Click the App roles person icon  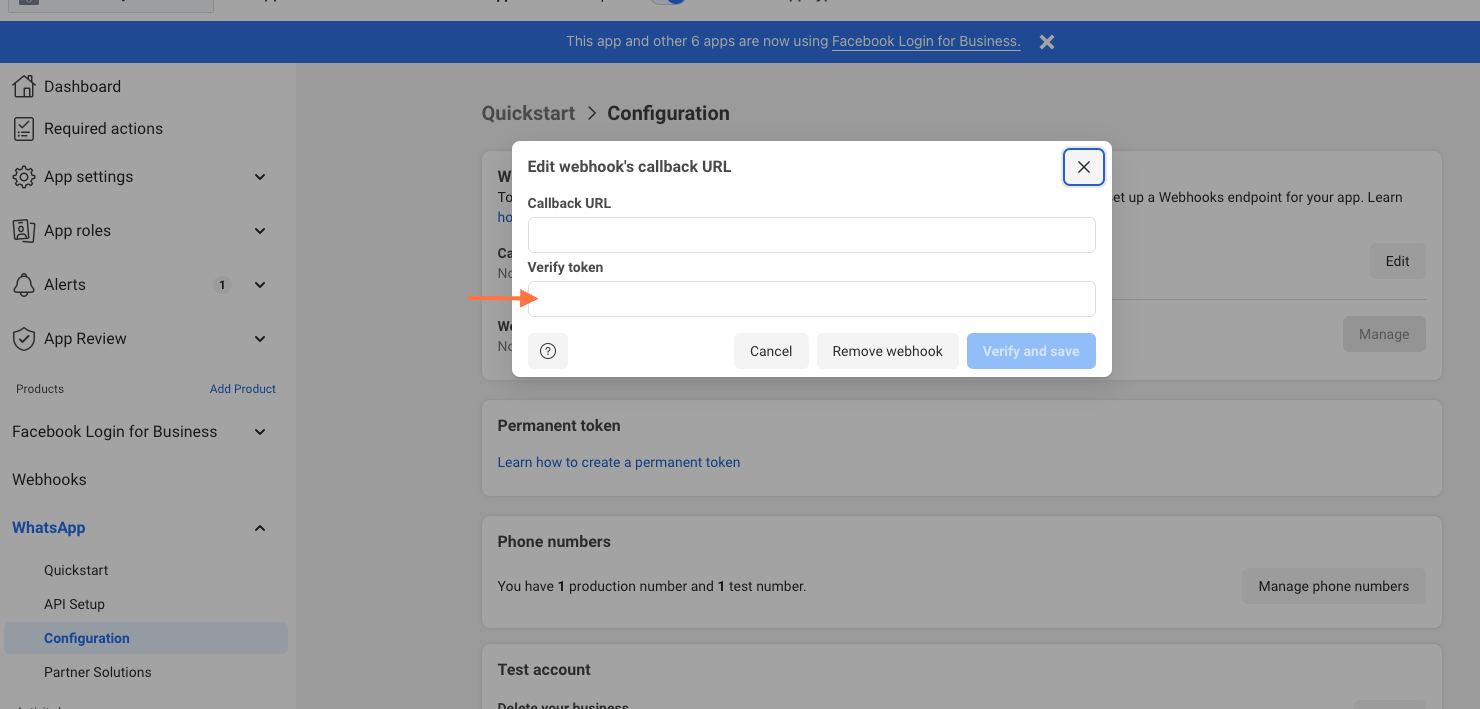(x=24, y=231)
